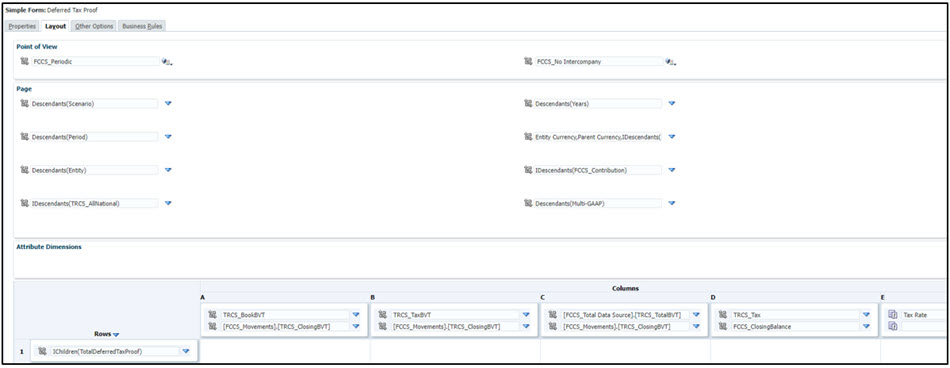Viewport: 950px width, 368px height.
Task: Open member selector for Descendants(Scenario)
Action: click(x=24, y=104)
